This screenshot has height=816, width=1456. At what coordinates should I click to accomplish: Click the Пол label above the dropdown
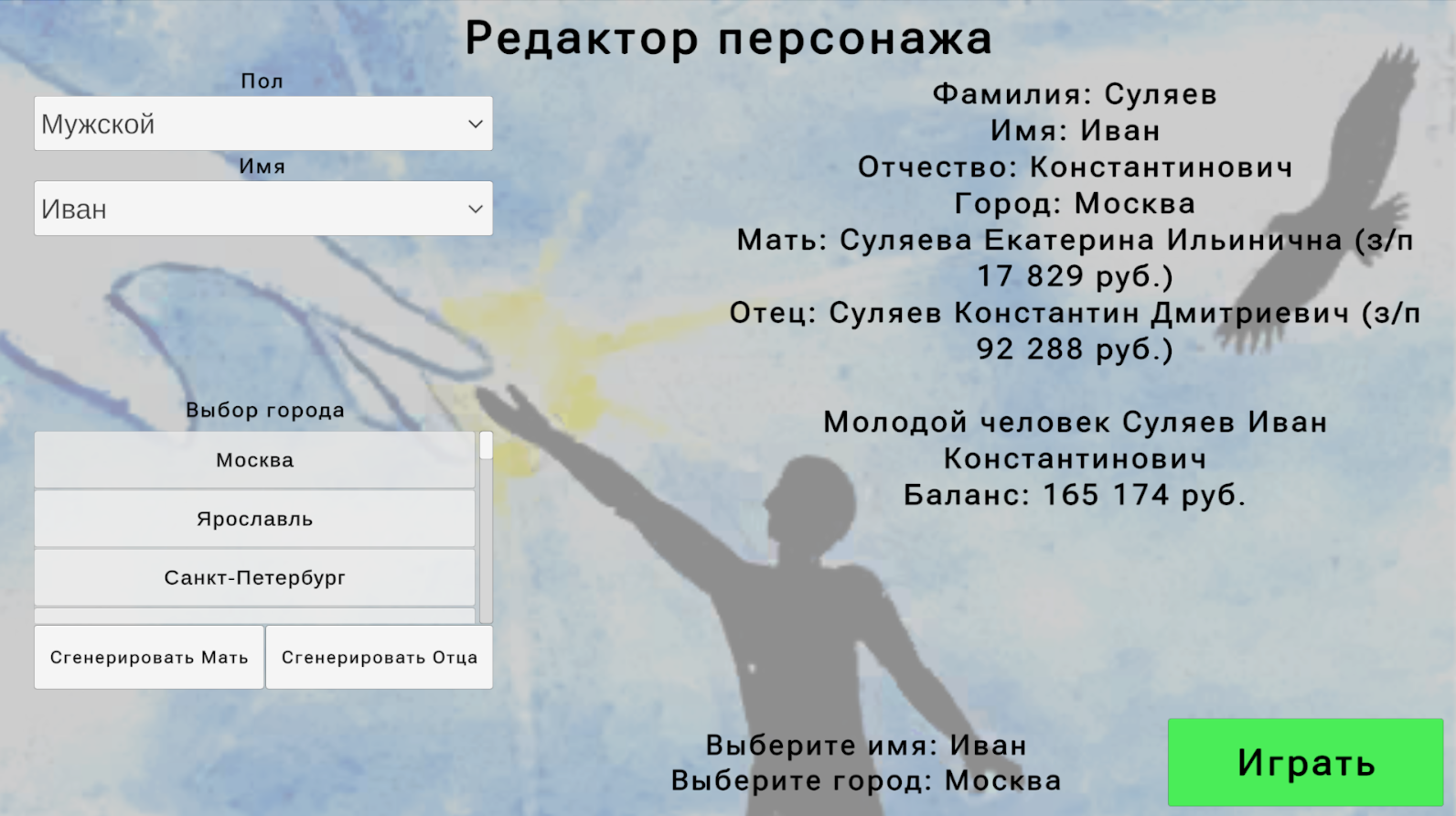point(262,81)
